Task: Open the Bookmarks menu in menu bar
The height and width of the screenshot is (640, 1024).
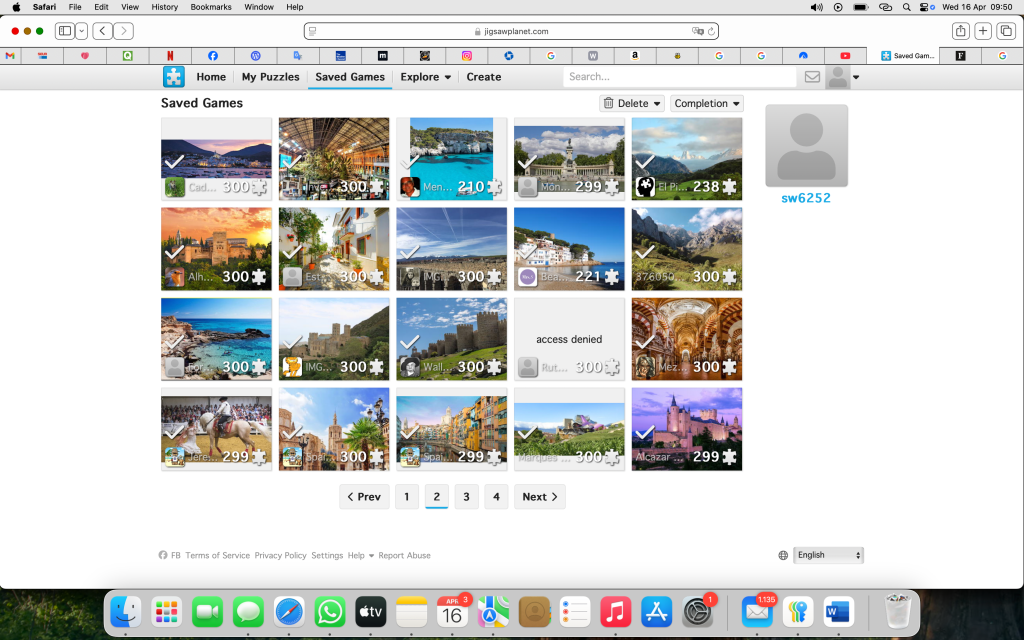Action: coord(212,7)
